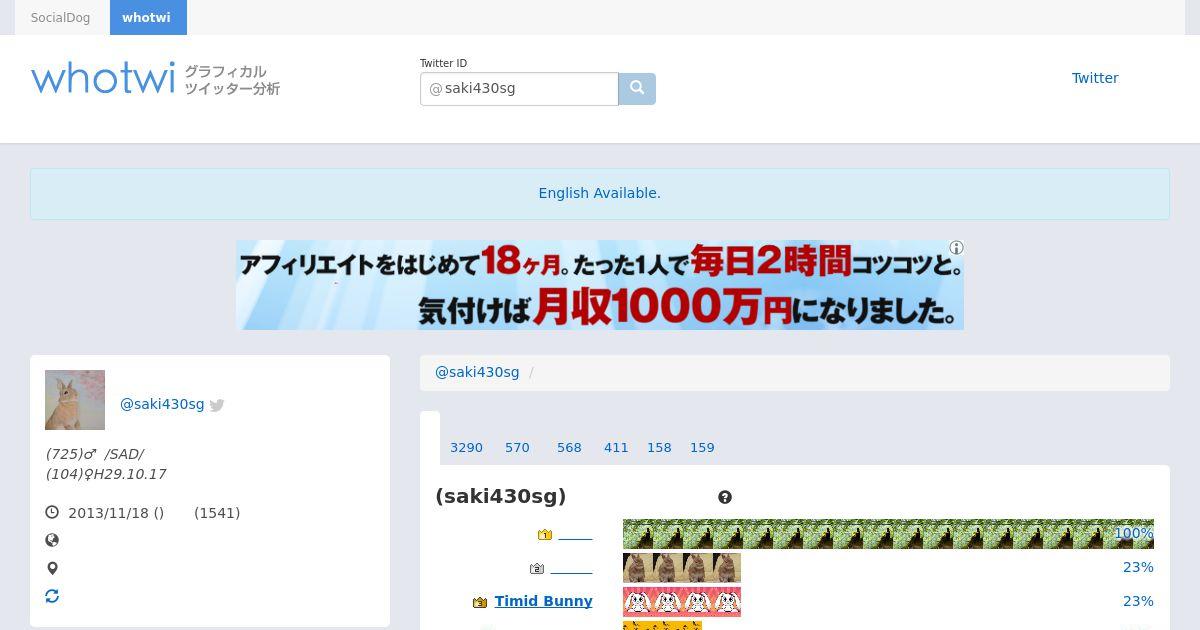The height and width of the screenshot is (630, 1200).
Task: Click the silver second-rank crown icon
Action: point(537,568)
